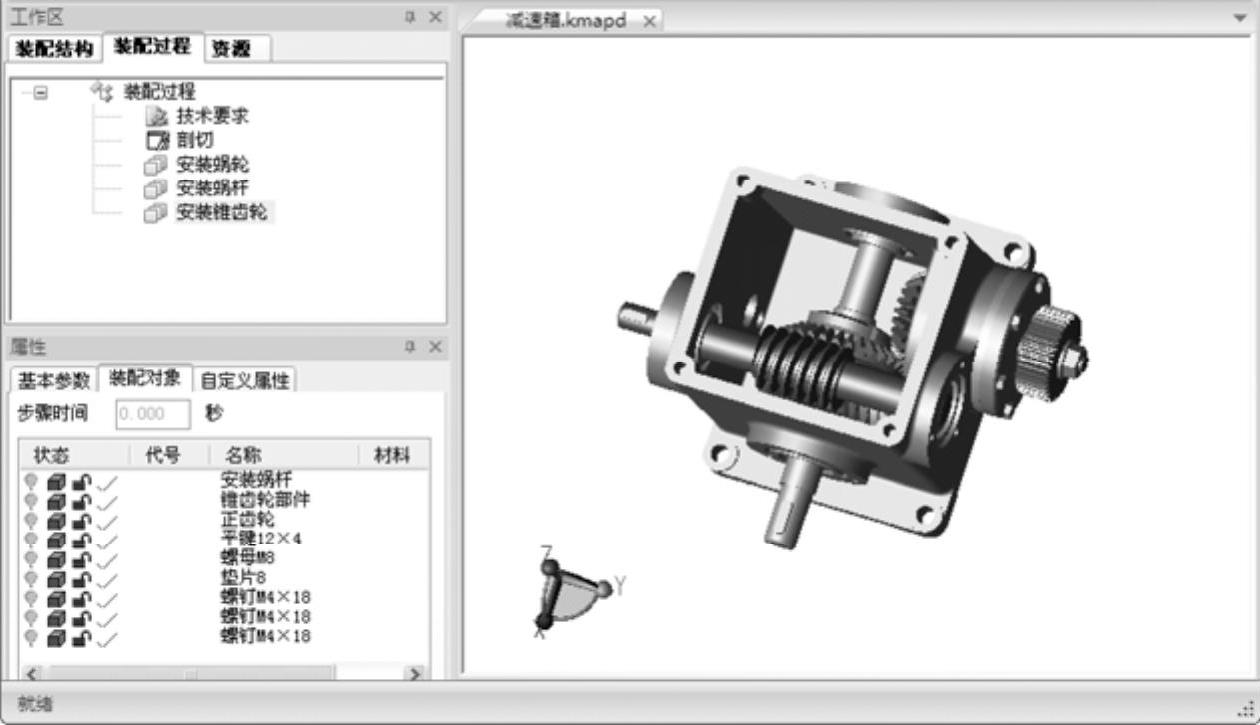Image resolution: width=1260 pixels, height=725 pixels.
Task: Toggle the lightbulb for 垫片8 row
Action: pyautogui.click(x=31, y=578)
